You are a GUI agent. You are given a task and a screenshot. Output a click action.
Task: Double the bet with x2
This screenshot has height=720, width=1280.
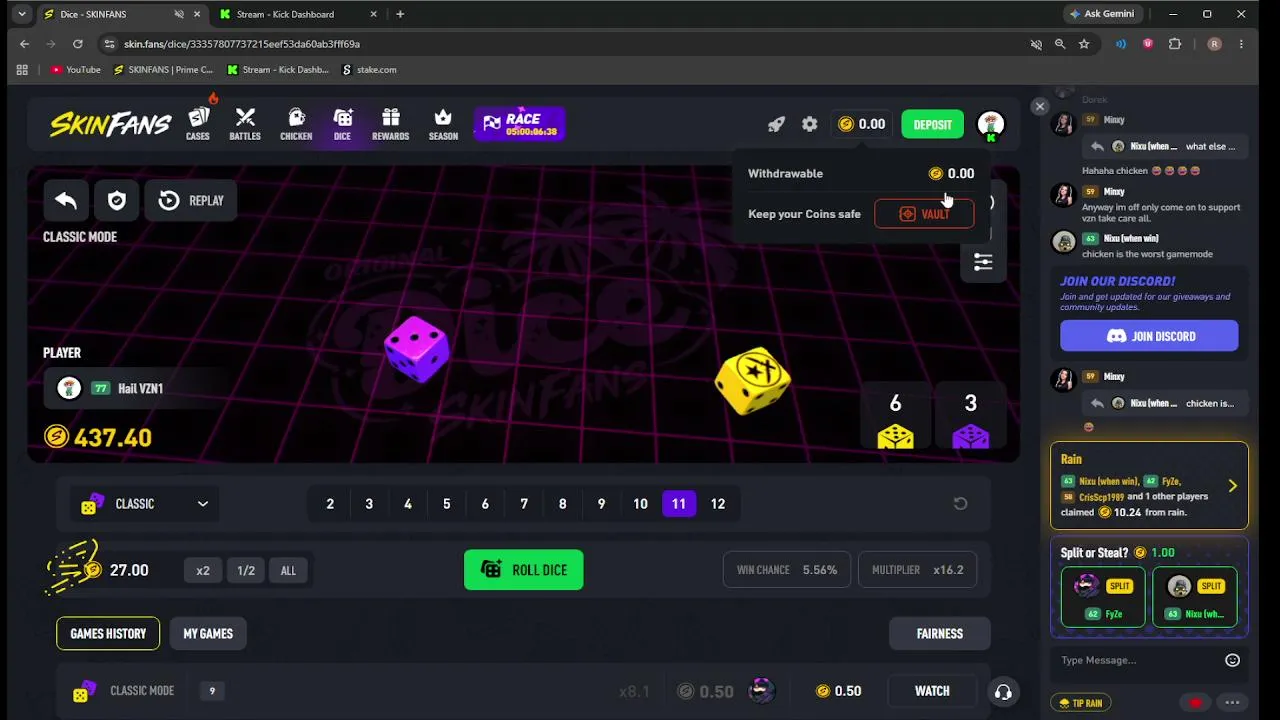click(203, 570)
